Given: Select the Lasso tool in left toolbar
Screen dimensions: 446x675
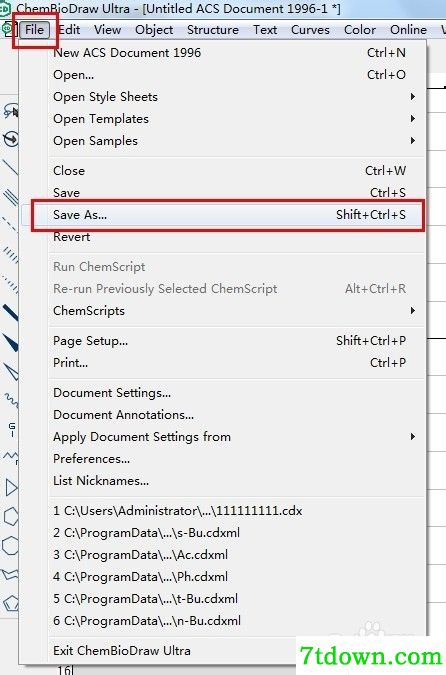Looking at the screenshot, I should click(10, 112).
